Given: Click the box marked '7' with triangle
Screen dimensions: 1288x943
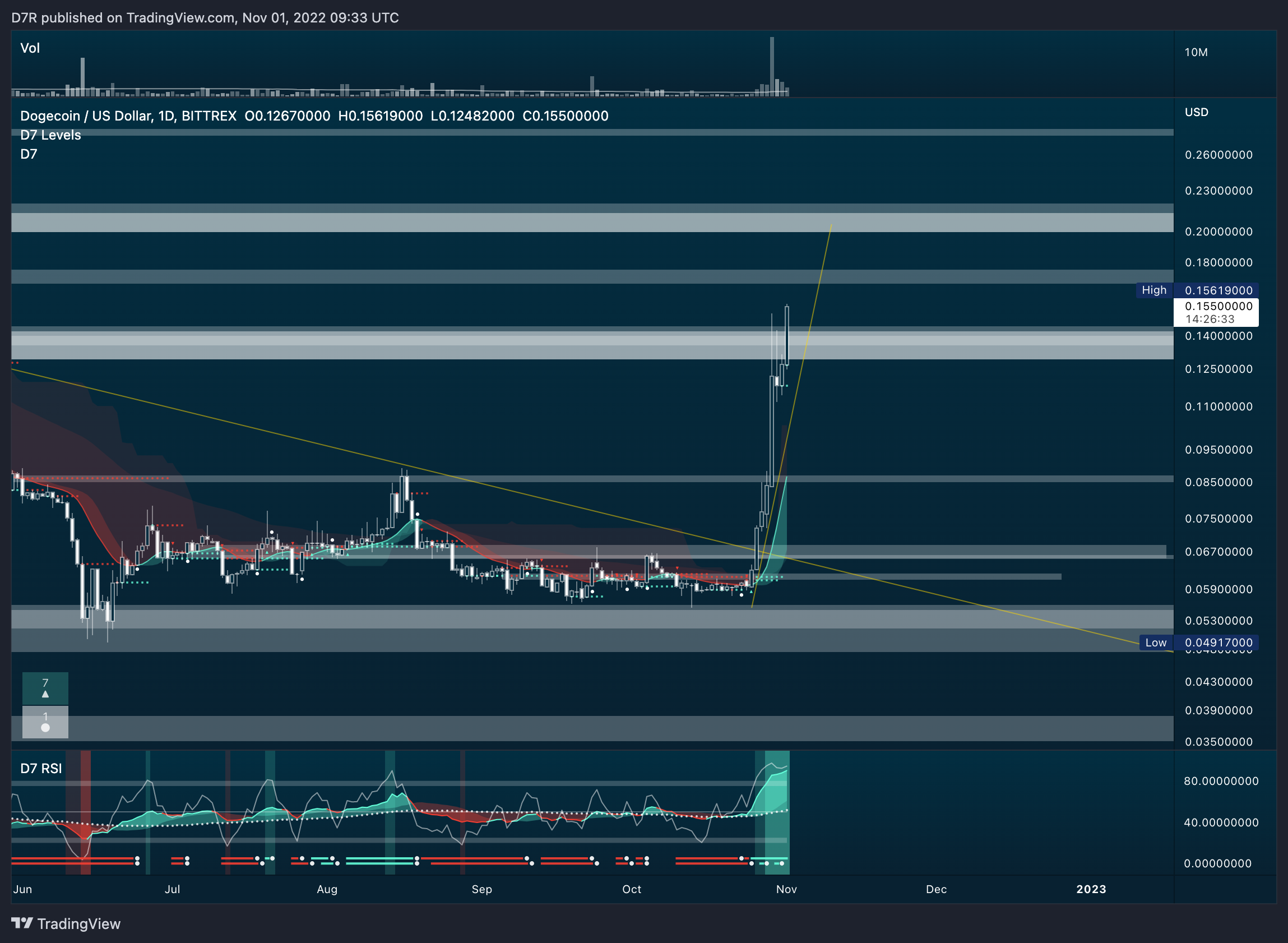Looking at the screenshot, I should (x=45, y=688).
